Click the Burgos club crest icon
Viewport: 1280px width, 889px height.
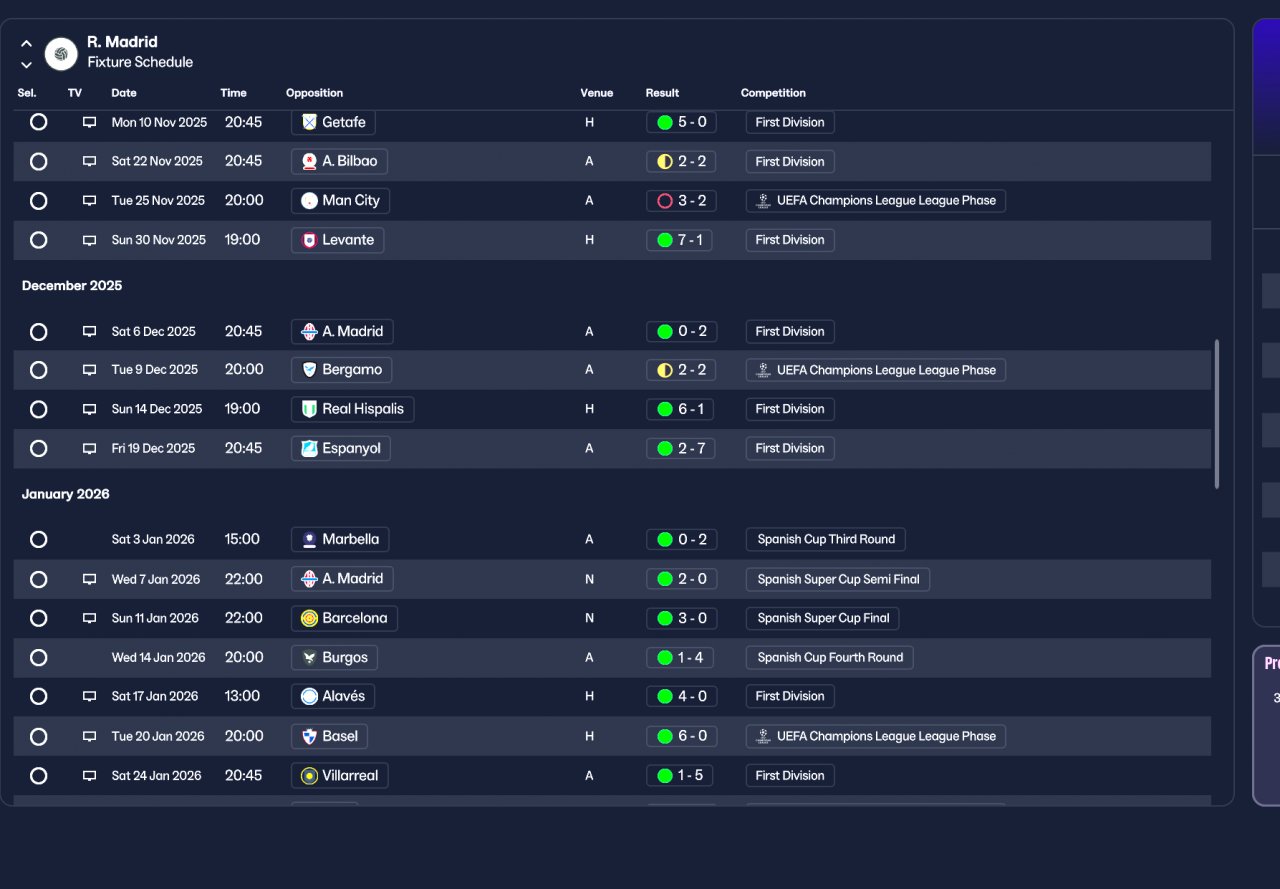point(309,657)
